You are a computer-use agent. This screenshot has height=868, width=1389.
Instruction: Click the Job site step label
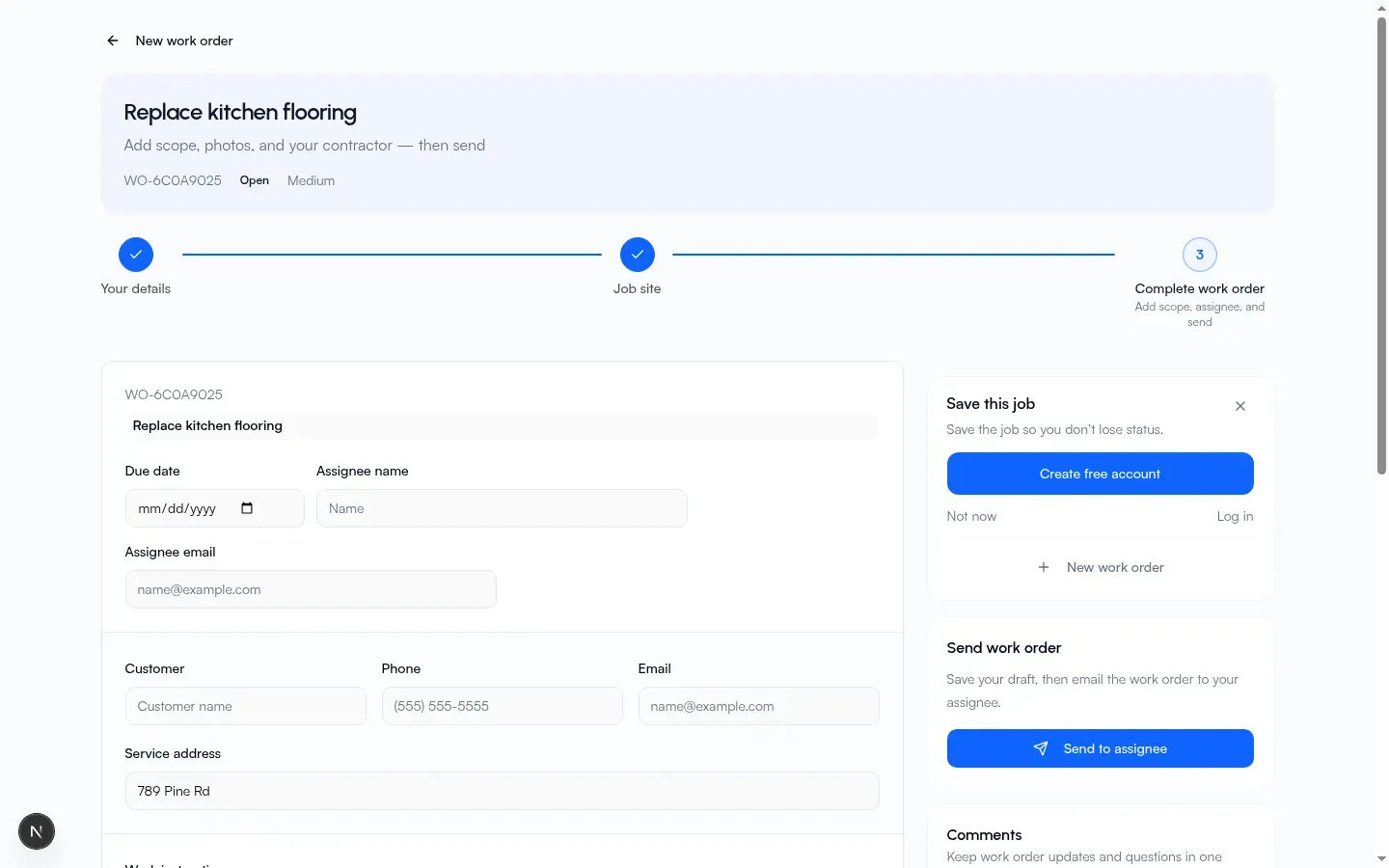pyautogui.click(x=638, y=288)
